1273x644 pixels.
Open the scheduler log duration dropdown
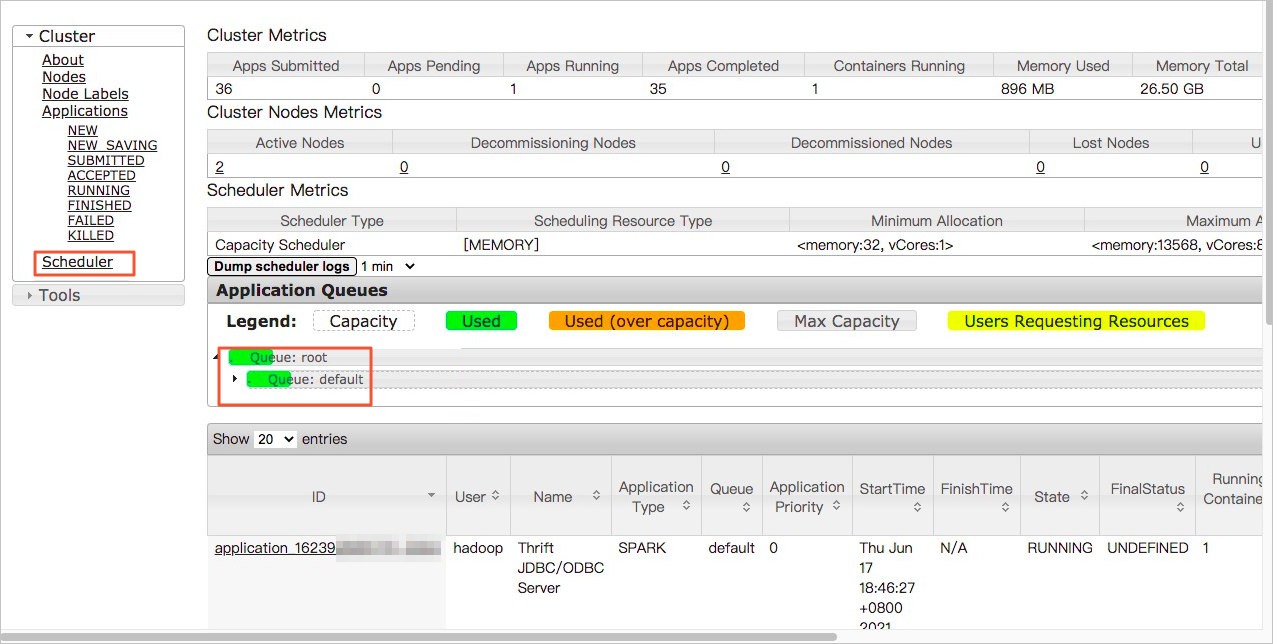point(387,266)
